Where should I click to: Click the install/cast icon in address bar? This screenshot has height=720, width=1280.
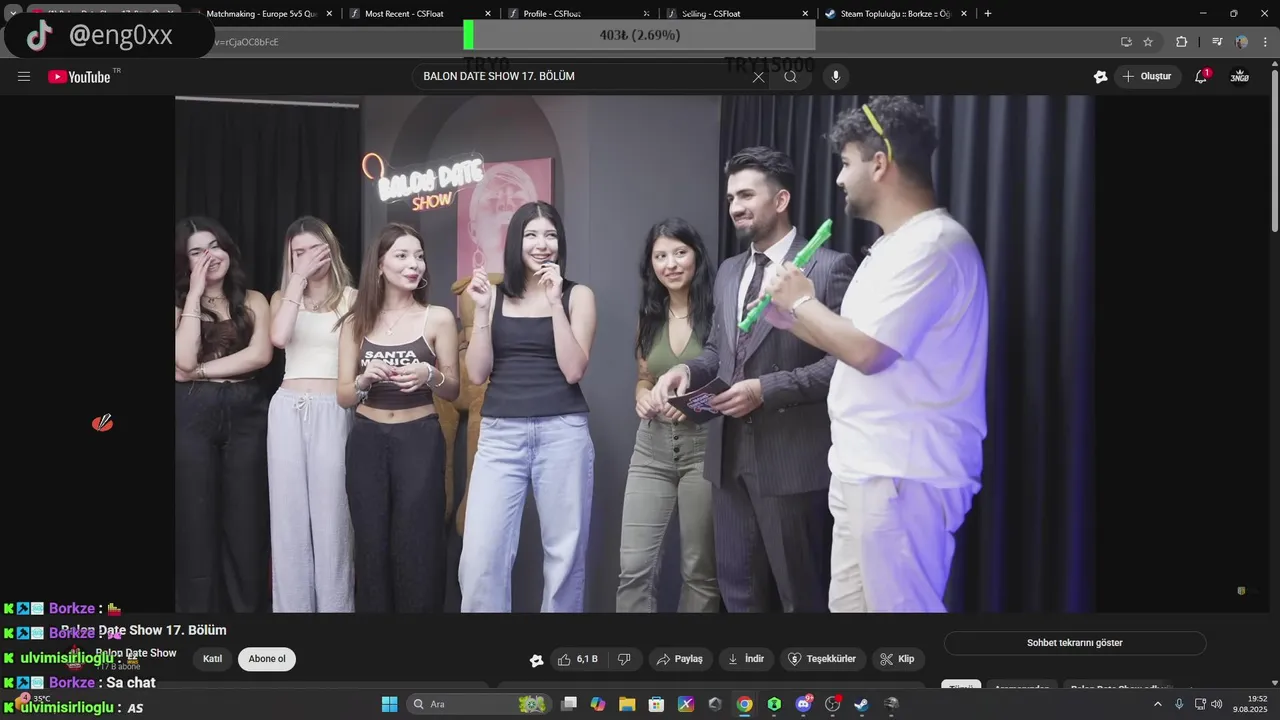[1126, 42]
